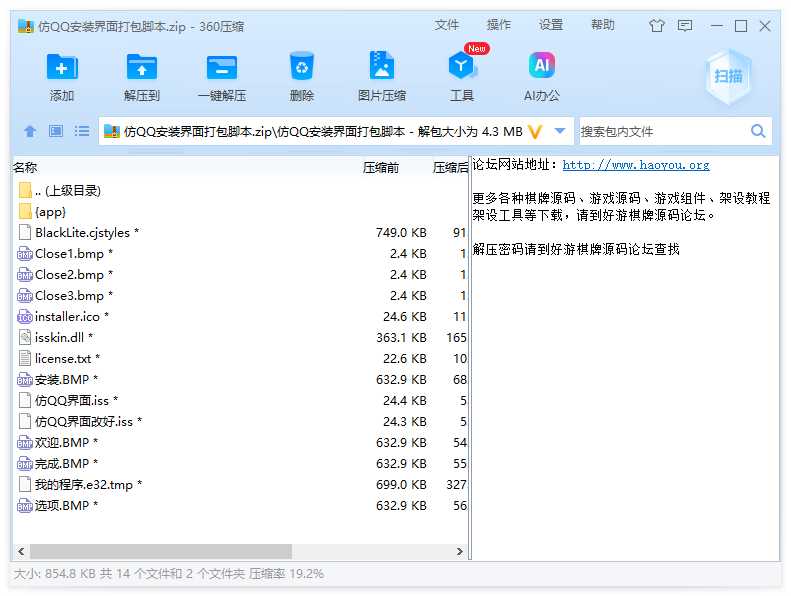Select the 仿QQ界面改好.iss file name
The width and height of the screenshot is (791, 596).
click(84, 421)
